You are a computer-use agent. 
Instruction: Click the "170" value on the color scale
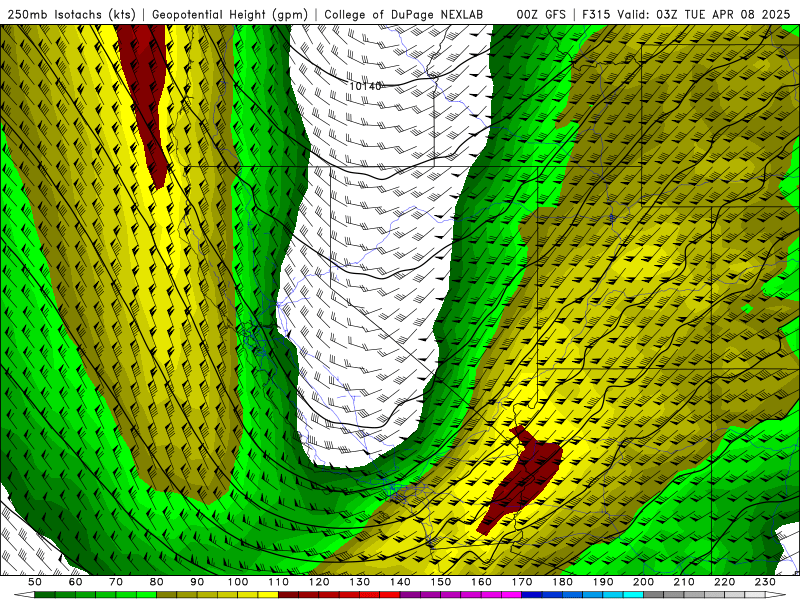tap(522, 582)
